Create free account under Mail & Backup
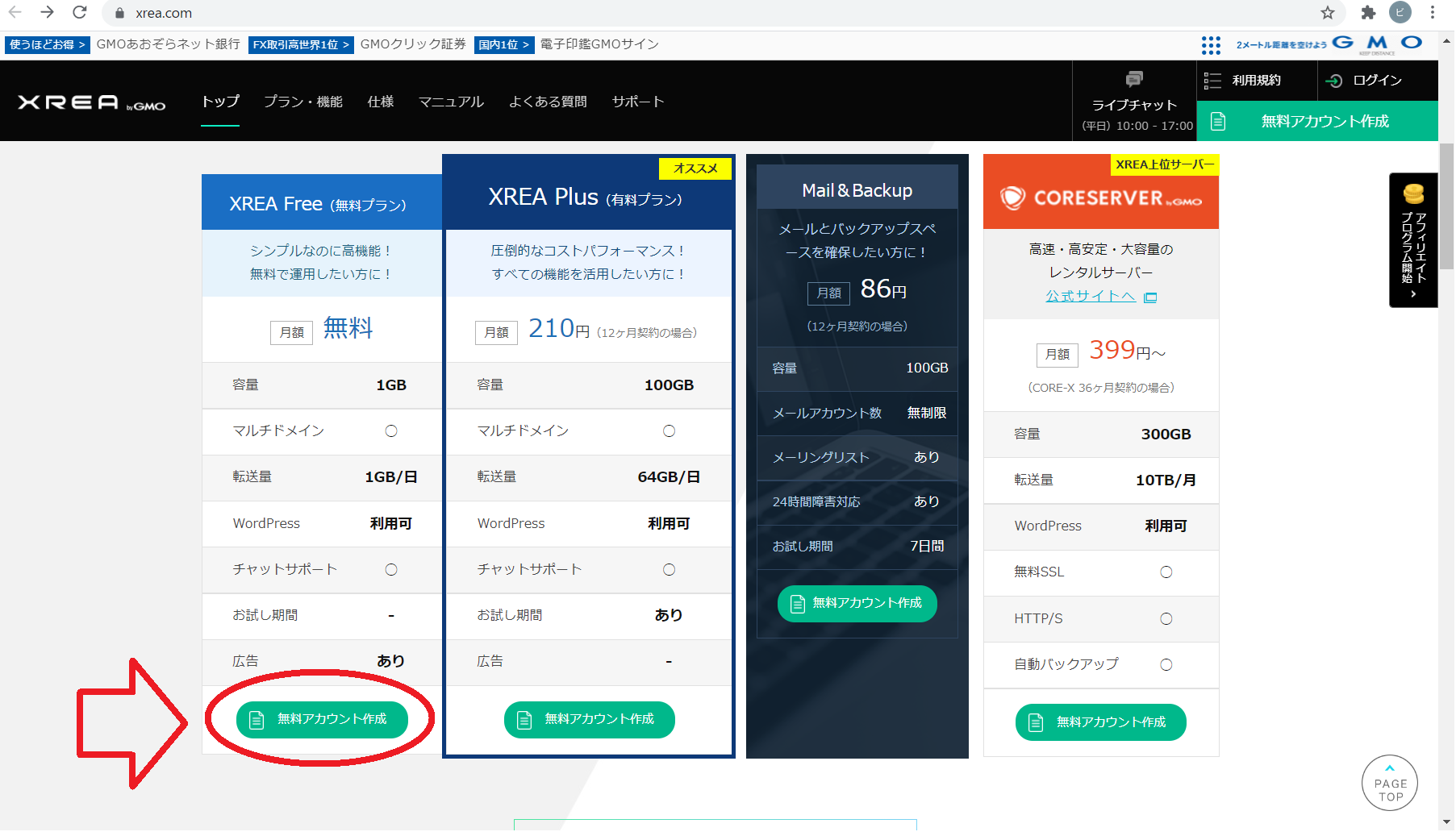Image resolution: width=1456 pixels, height=836 pixels. [857, 603]
